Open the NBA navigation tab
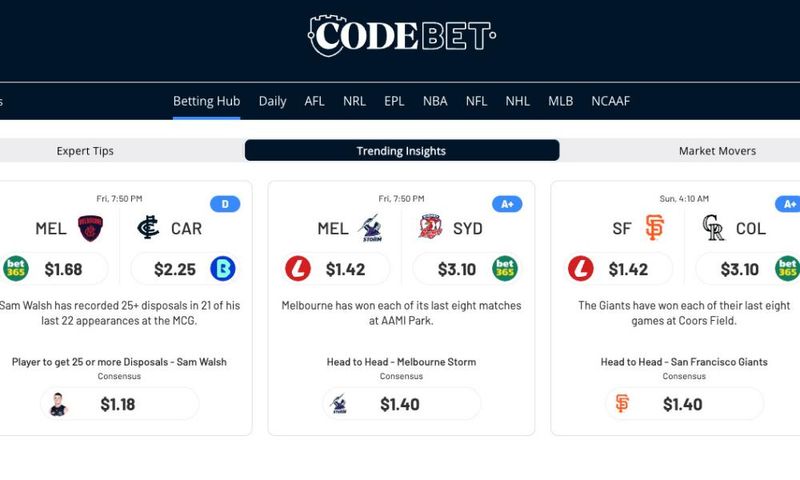 435,101
